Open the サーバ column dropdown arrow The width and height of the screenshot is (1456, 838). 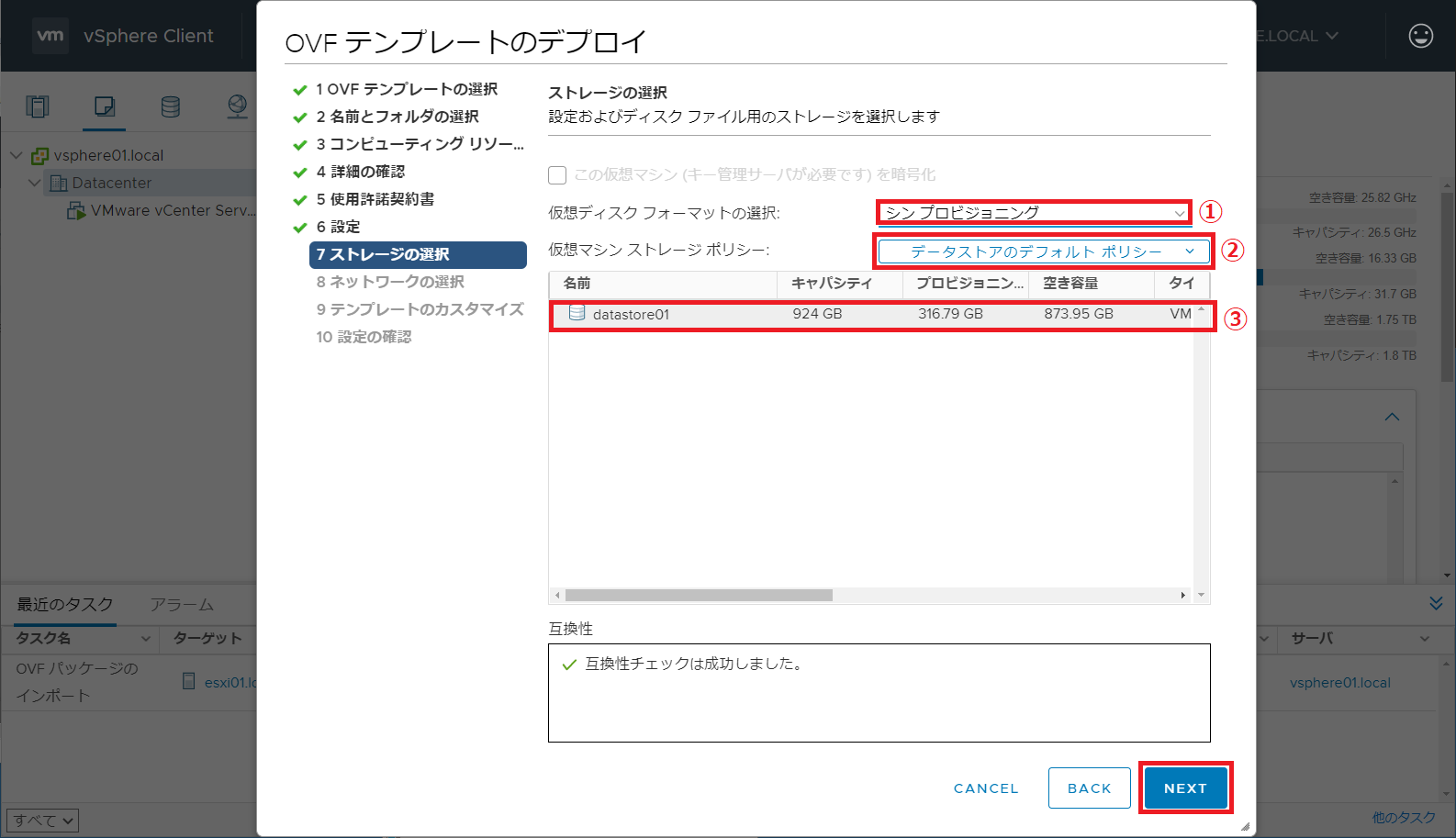pyautogui.click(x=1425, y=638)
